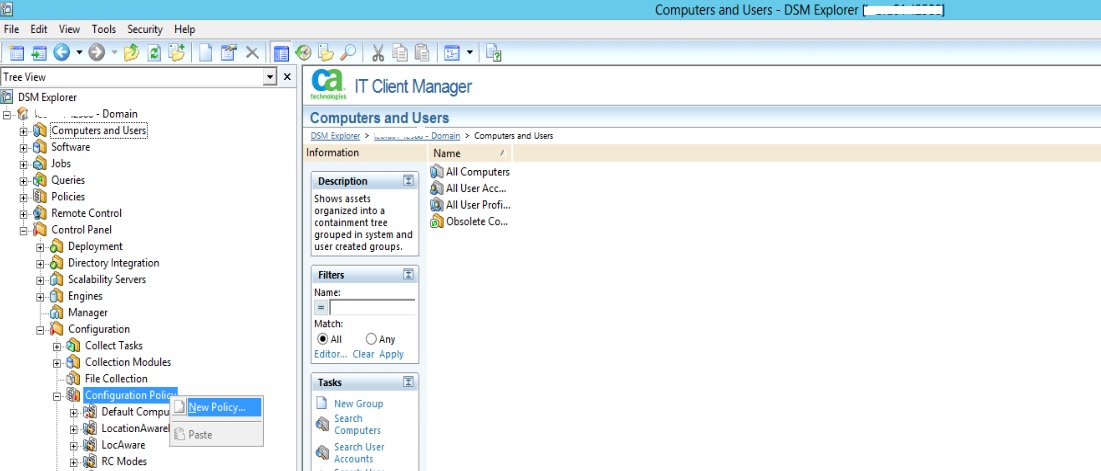Expand the Jobs tree node
1101x471 pixels.
24,164
